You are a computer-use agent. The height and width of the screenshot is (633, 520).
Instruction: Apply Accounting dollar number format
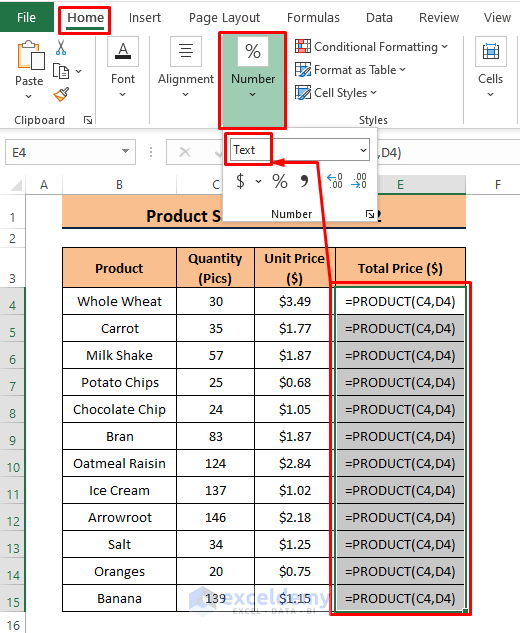point(240,181)
